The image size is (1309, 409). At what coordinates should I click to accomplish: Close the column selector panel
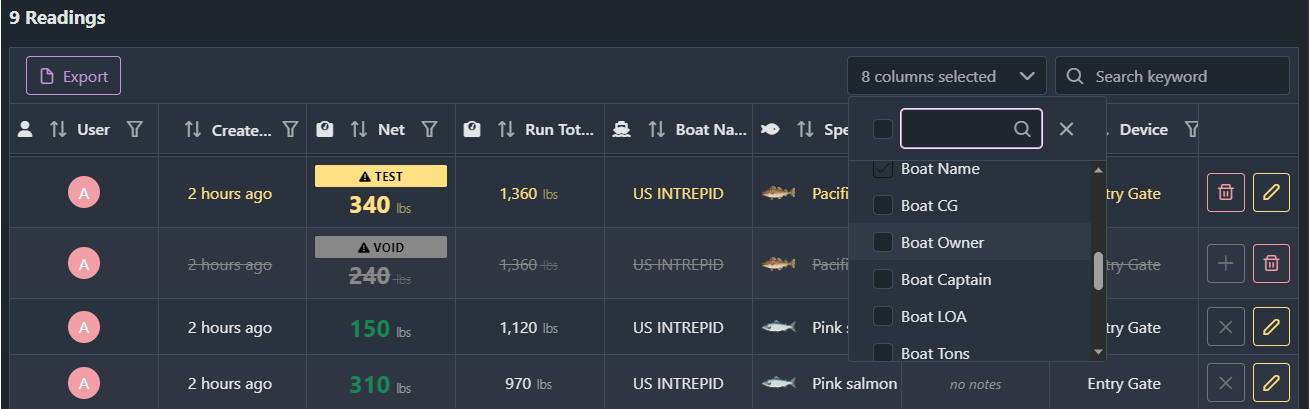tap(1067, 129)
